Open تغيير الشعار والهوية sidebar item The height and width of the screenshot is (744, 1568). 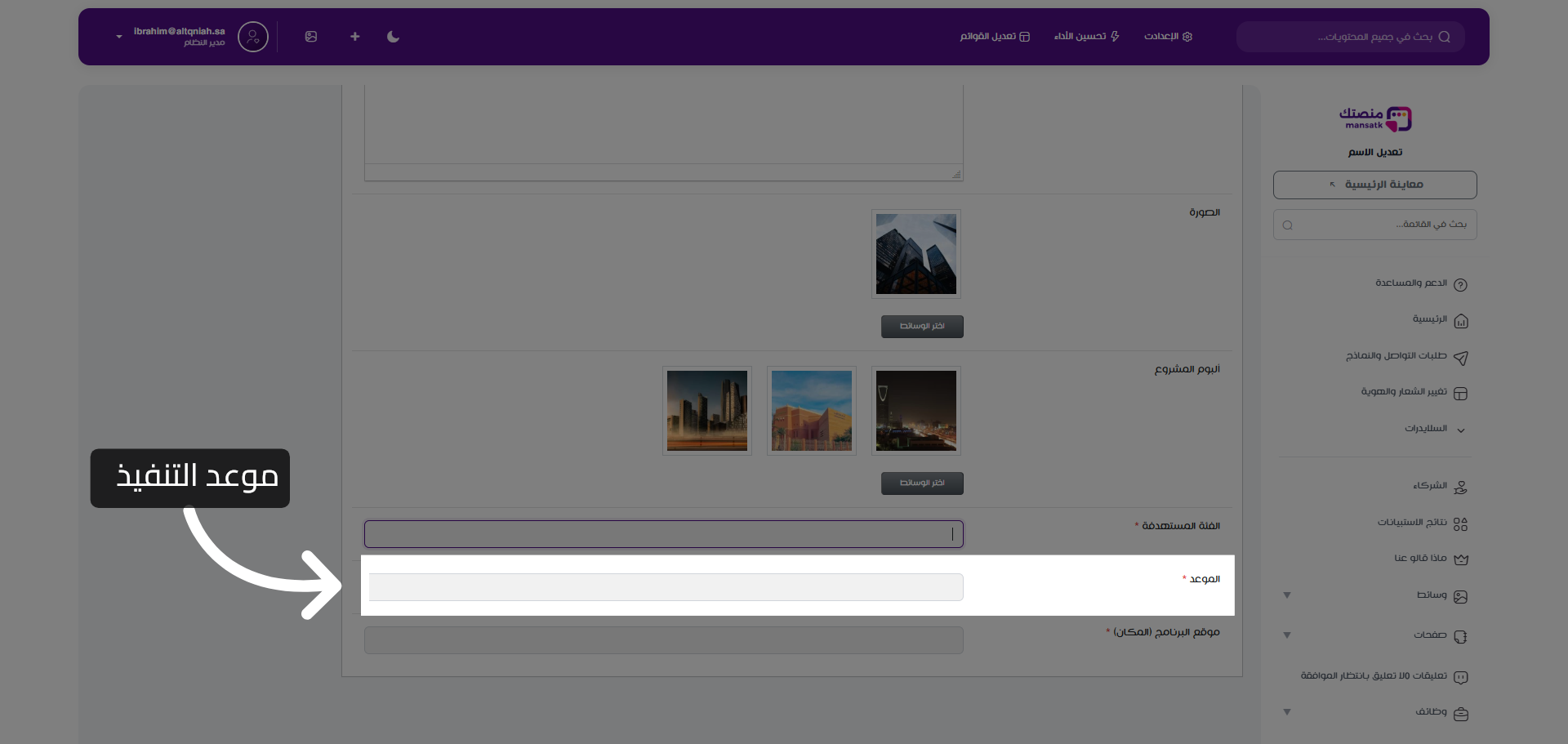click(x=1413, y=392)
